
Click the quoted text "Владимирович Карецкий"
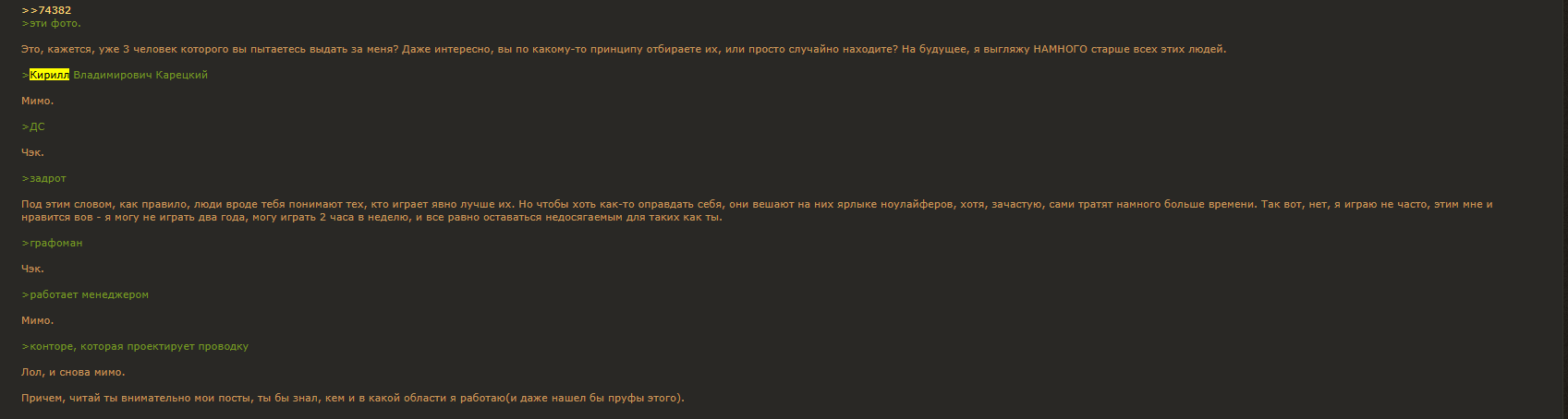tap(140, 75)
